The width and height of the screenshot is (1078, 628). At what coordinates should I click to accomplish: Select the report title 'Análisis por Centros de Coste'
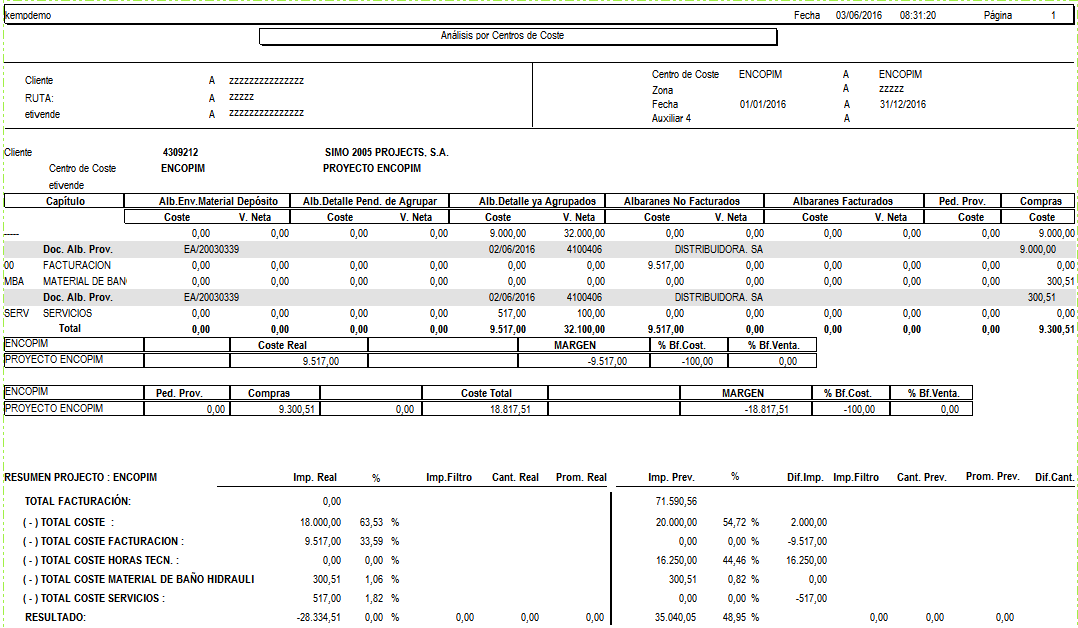tap(502, 35)
